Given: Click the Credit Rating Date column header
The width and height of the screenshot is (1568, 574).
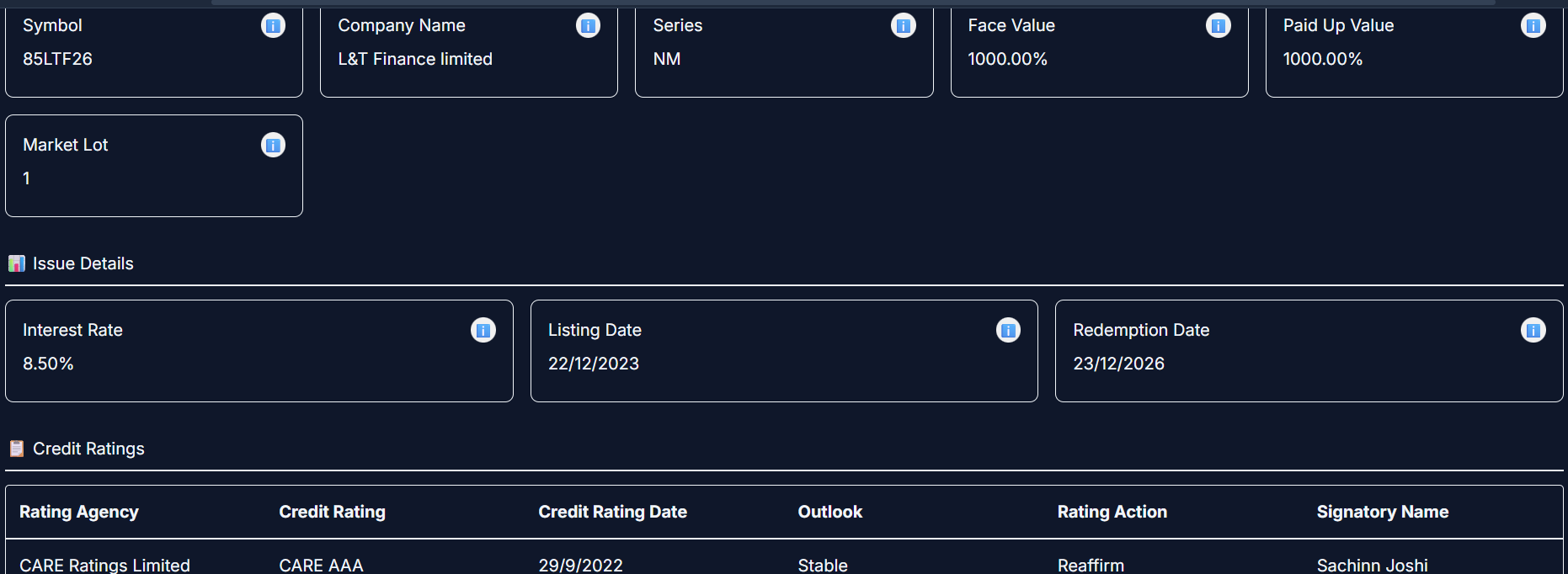Looking at the screenshot, I should coord(612,512).
